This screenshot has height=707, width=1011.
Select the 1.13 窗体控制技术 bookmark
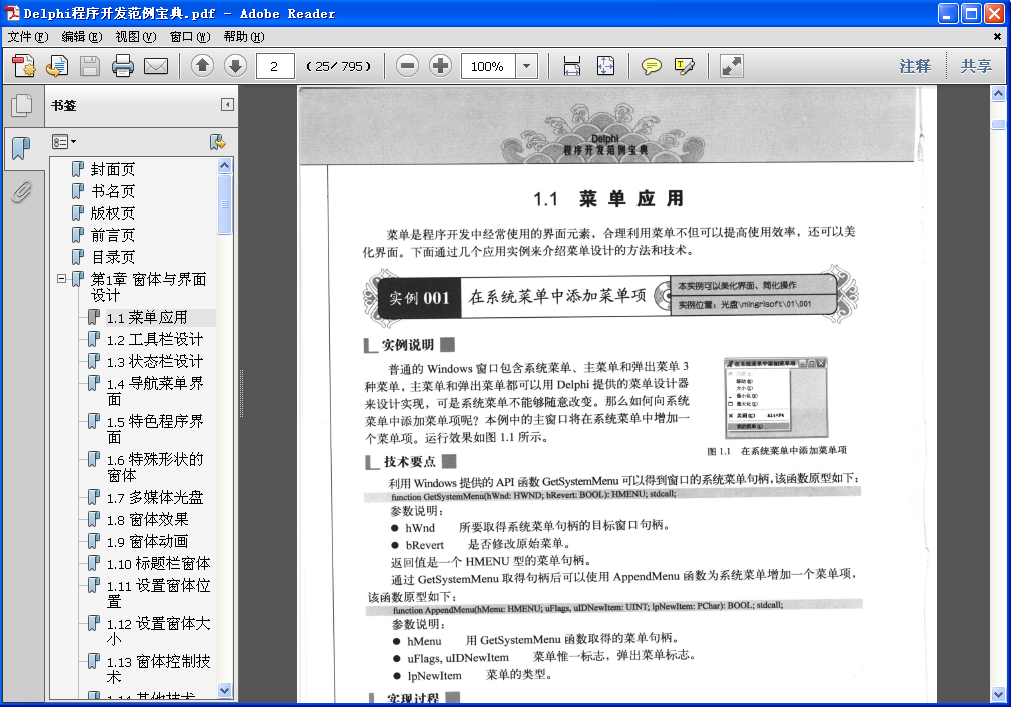click(x=159, y=670)
